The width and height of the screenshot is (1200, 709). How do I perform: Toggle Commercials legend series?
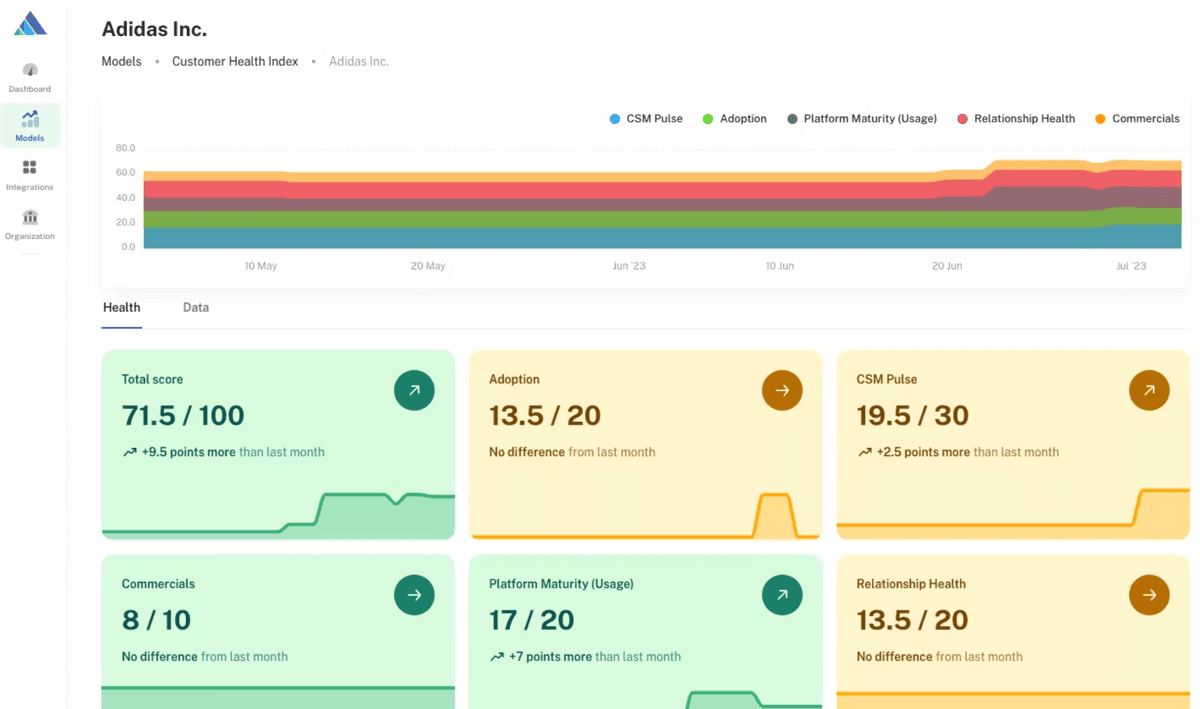(1137, 119)
